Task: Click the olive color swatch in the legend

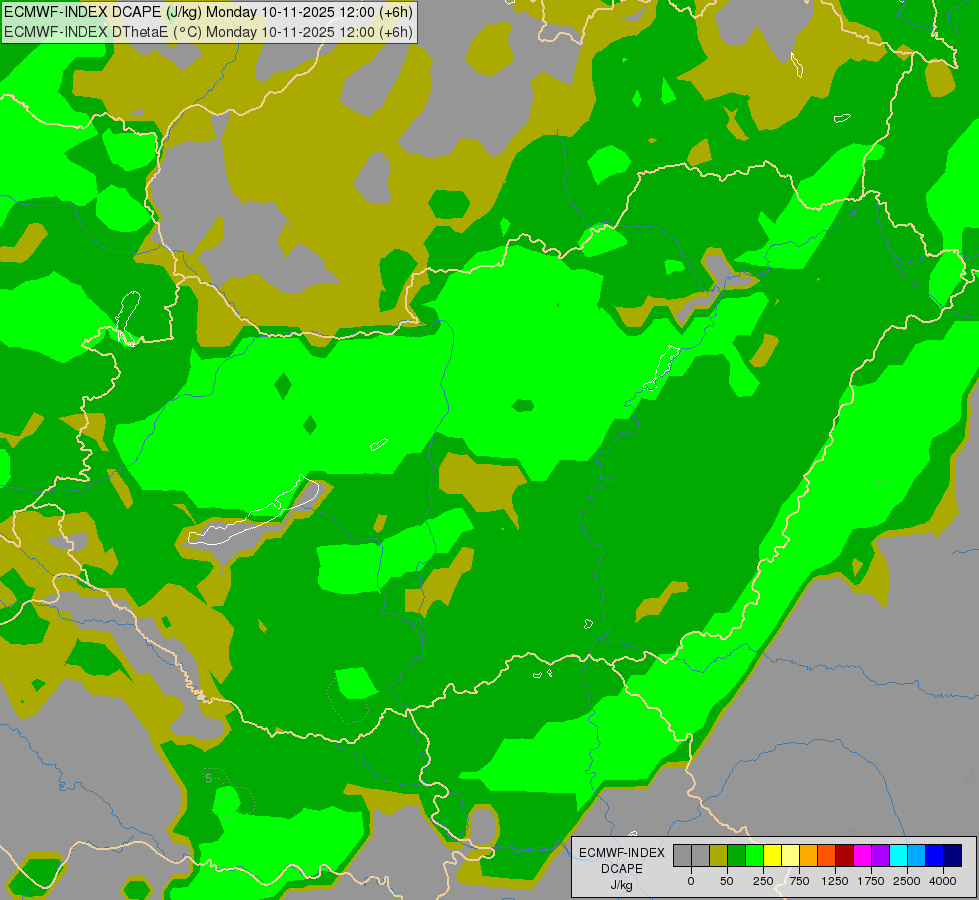Action: [x=718, y=855]
